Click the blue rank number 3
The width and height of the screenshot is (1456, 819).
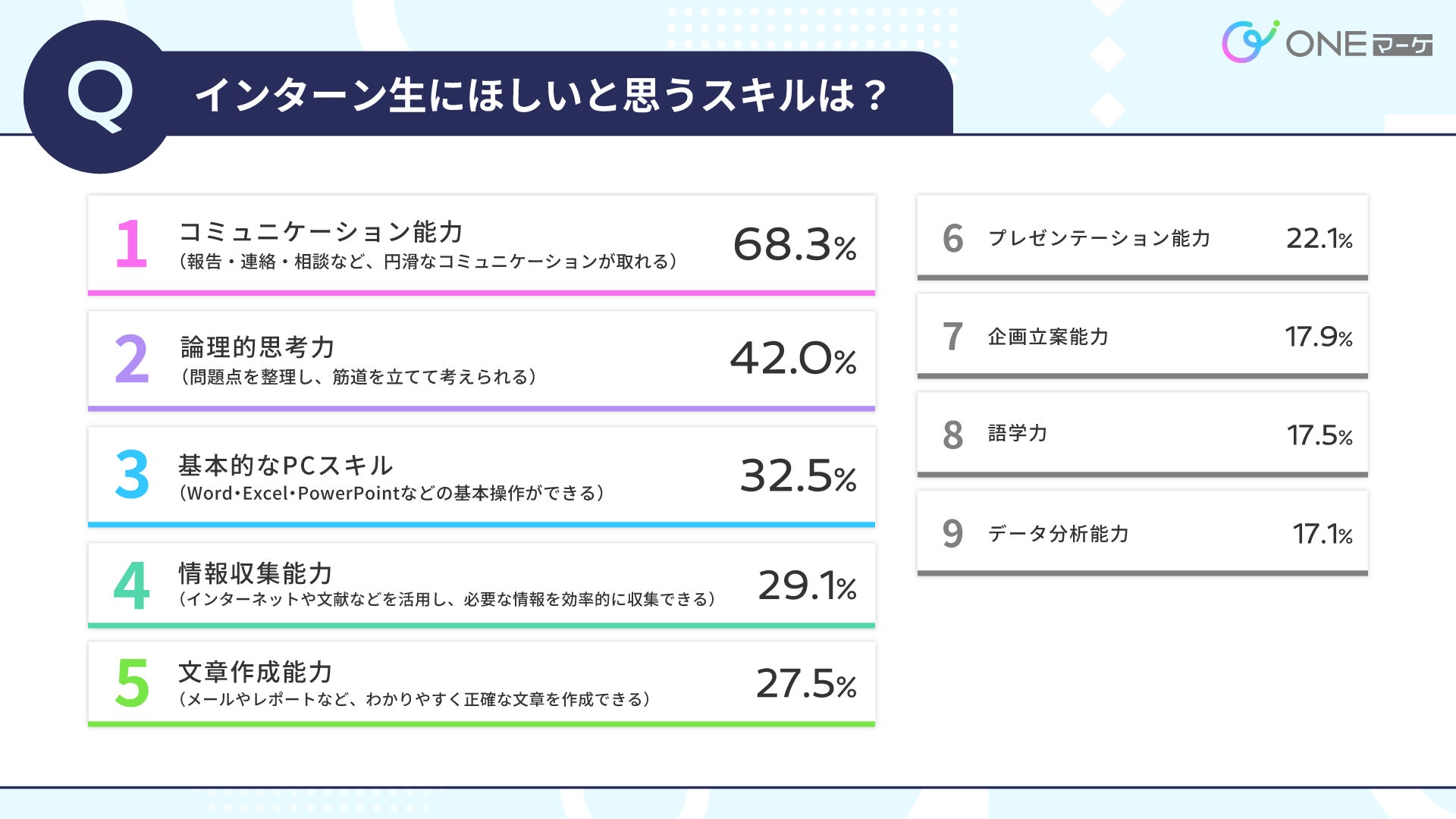point(131,475)
